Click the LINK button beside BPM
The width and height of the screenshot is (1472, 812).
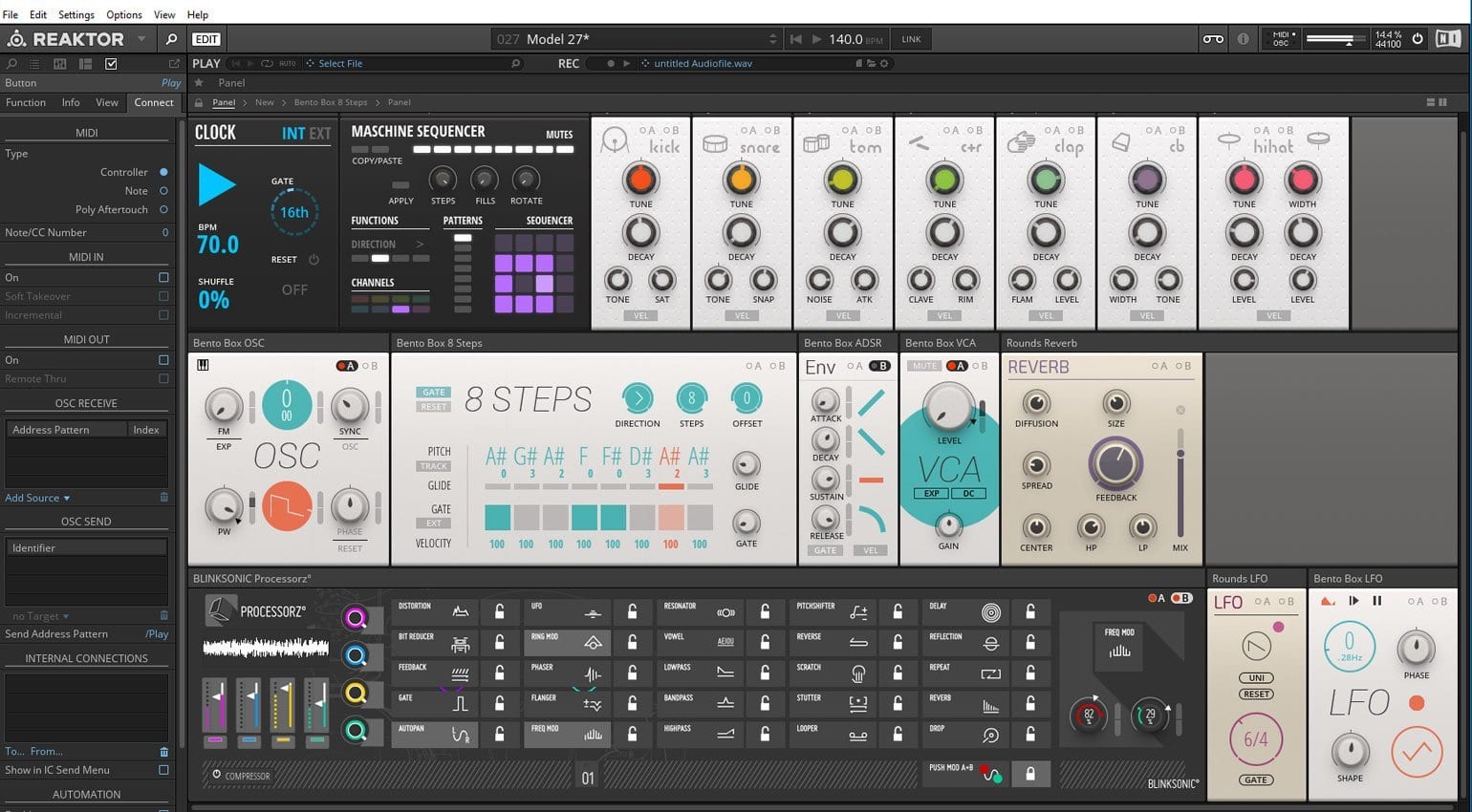click(911, 39)
